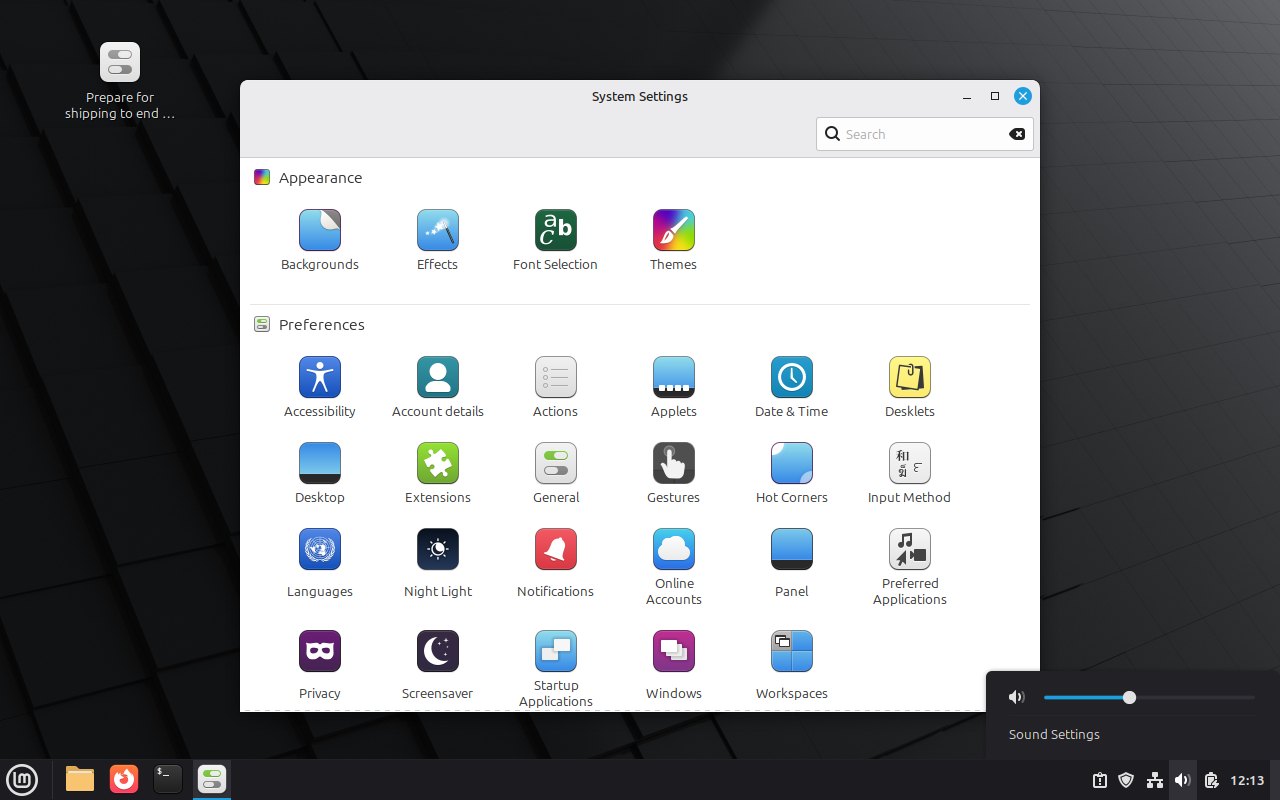Select the desktop shortcut 'Prepare for shipping'
The width and height of the screenshot is (1280, 800).
[x=120, y=81]
